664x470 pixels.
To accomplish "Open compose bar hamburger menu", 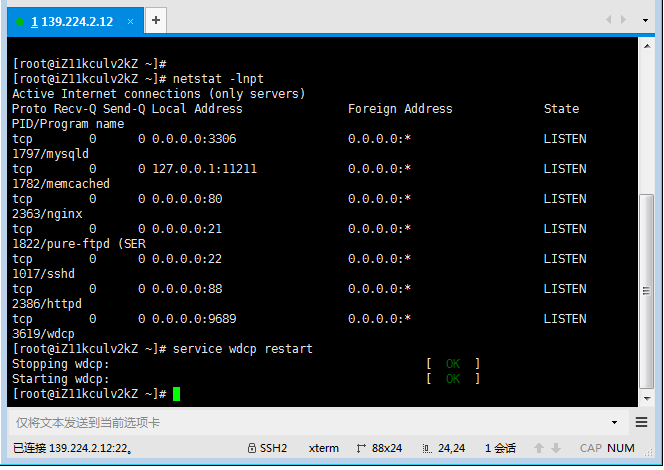I will tap(642, 422).
